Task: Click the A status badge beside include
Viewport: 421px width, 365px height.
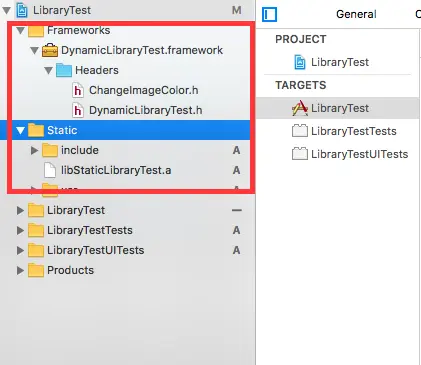Action: coord(236,150)
